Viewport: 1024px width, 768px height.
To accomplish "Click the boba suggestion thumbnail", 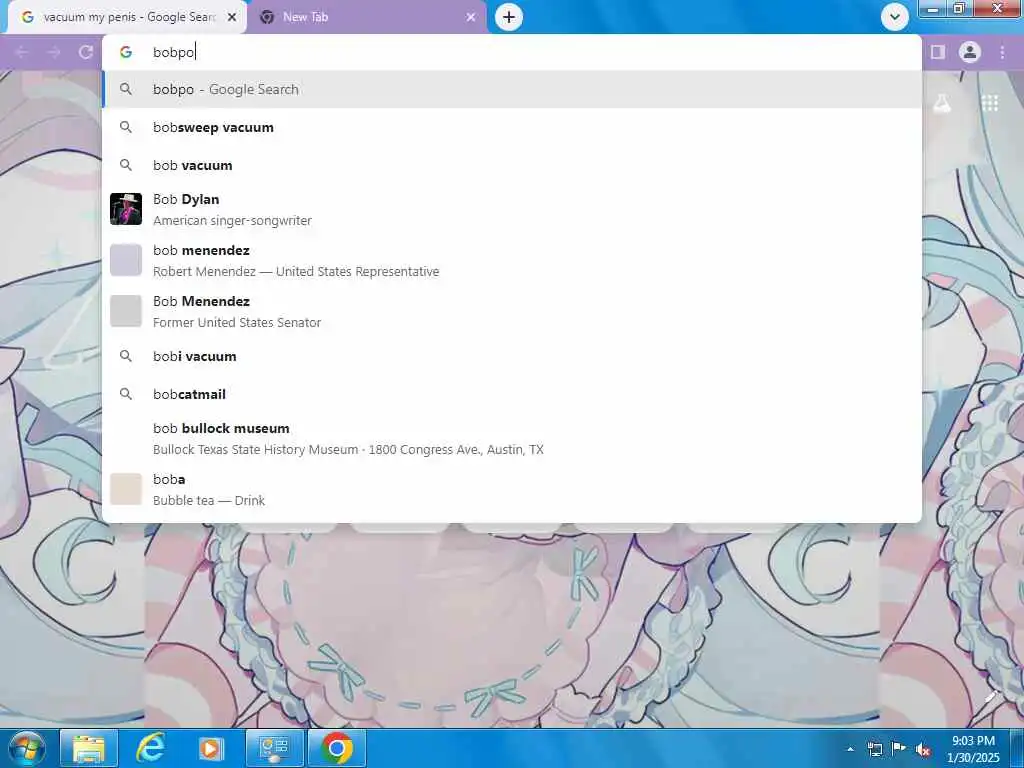I will pyautogui.click(x=126, y=489).
